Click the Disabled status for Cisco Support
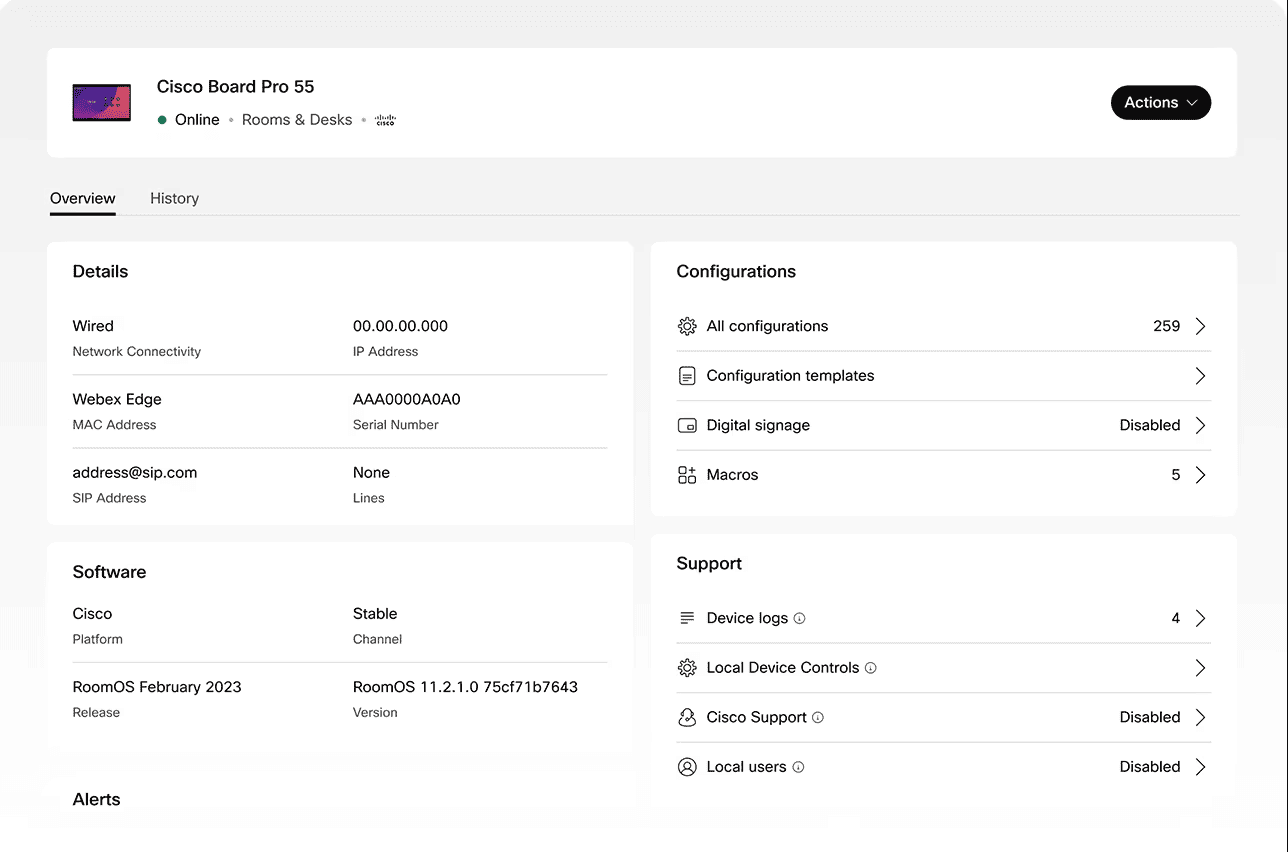The height and width of the screenshot is (852, 1288). [1150, 717]
